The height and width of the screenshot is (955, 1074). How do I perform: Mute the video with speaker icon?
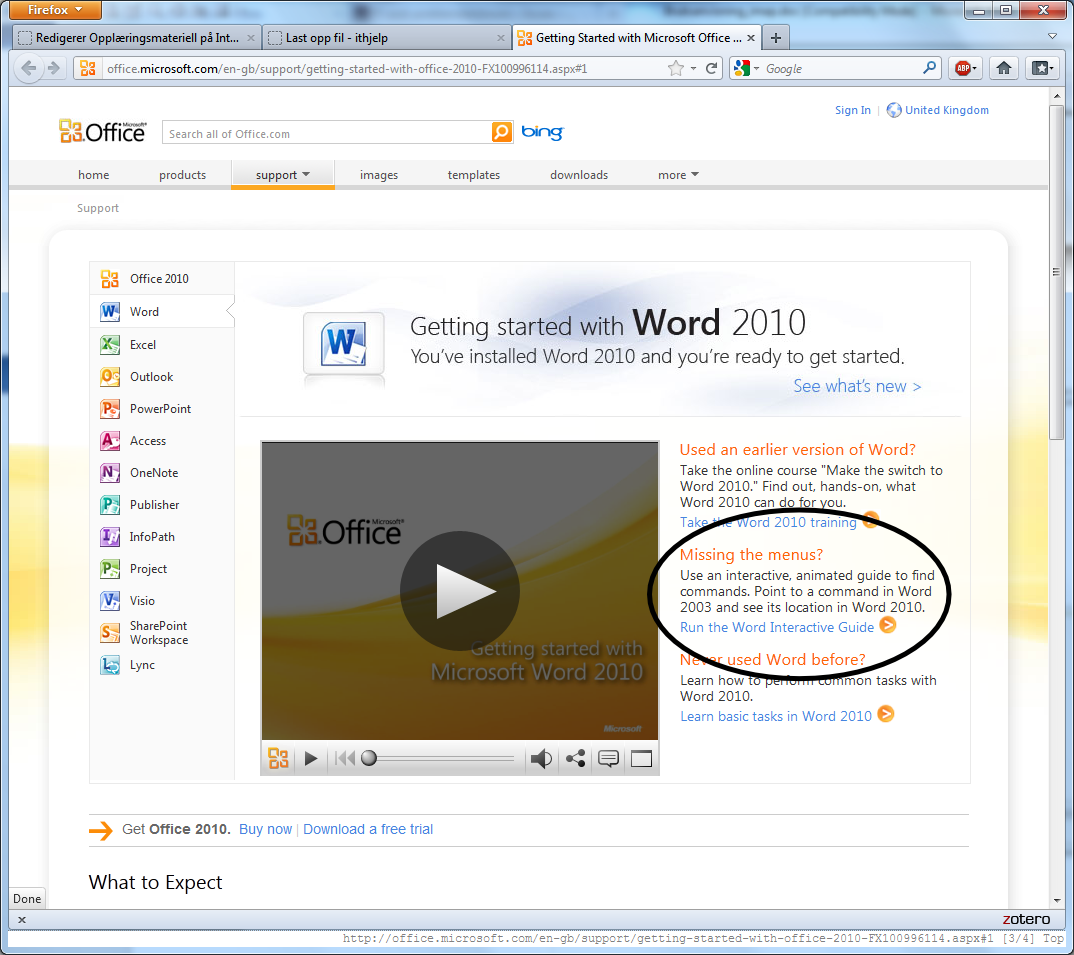click(541, 759)
